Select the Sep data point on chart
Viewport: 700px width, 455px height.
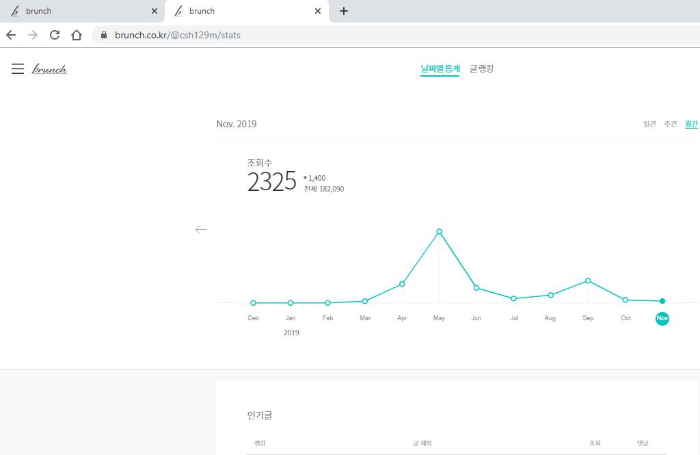pyautogui.click(x=588, y=281)
